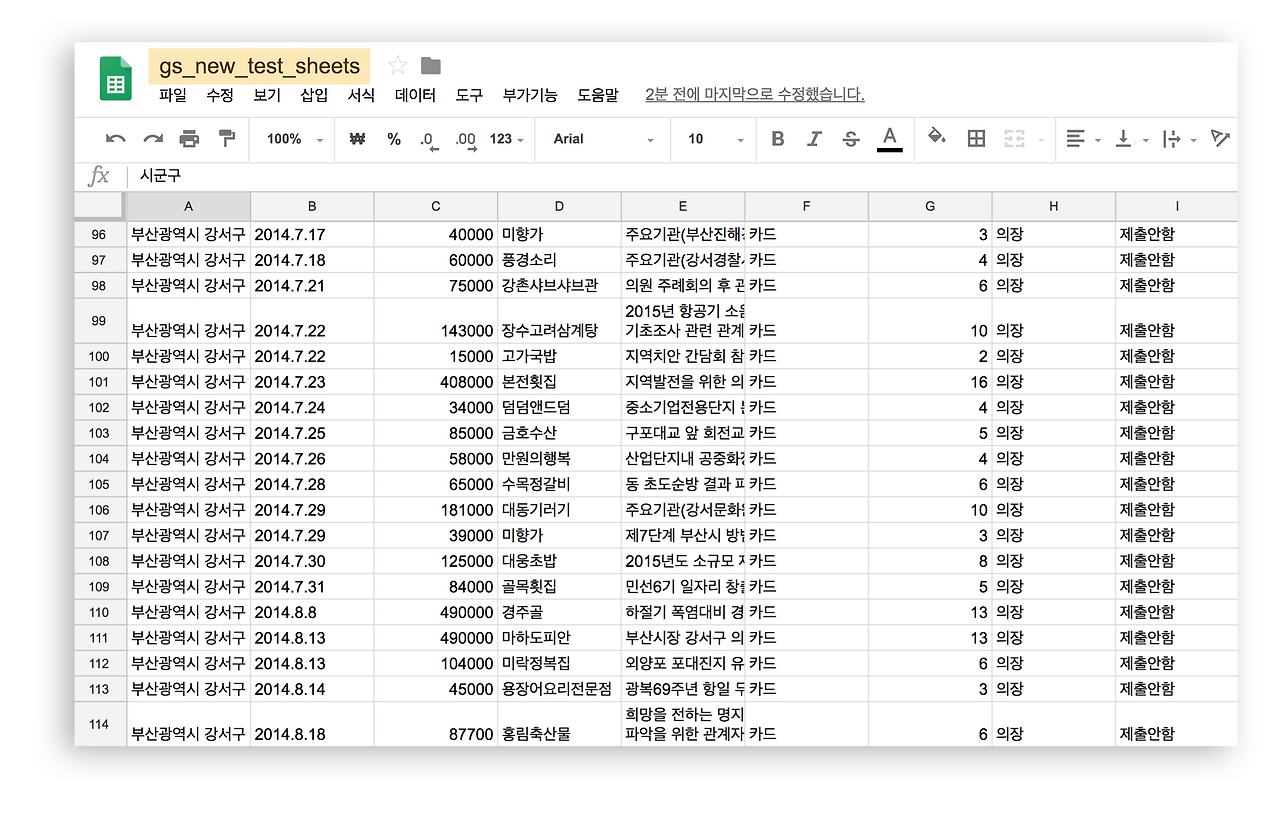
Task: Open the 삽입 menu
Action: pos(314,95)
